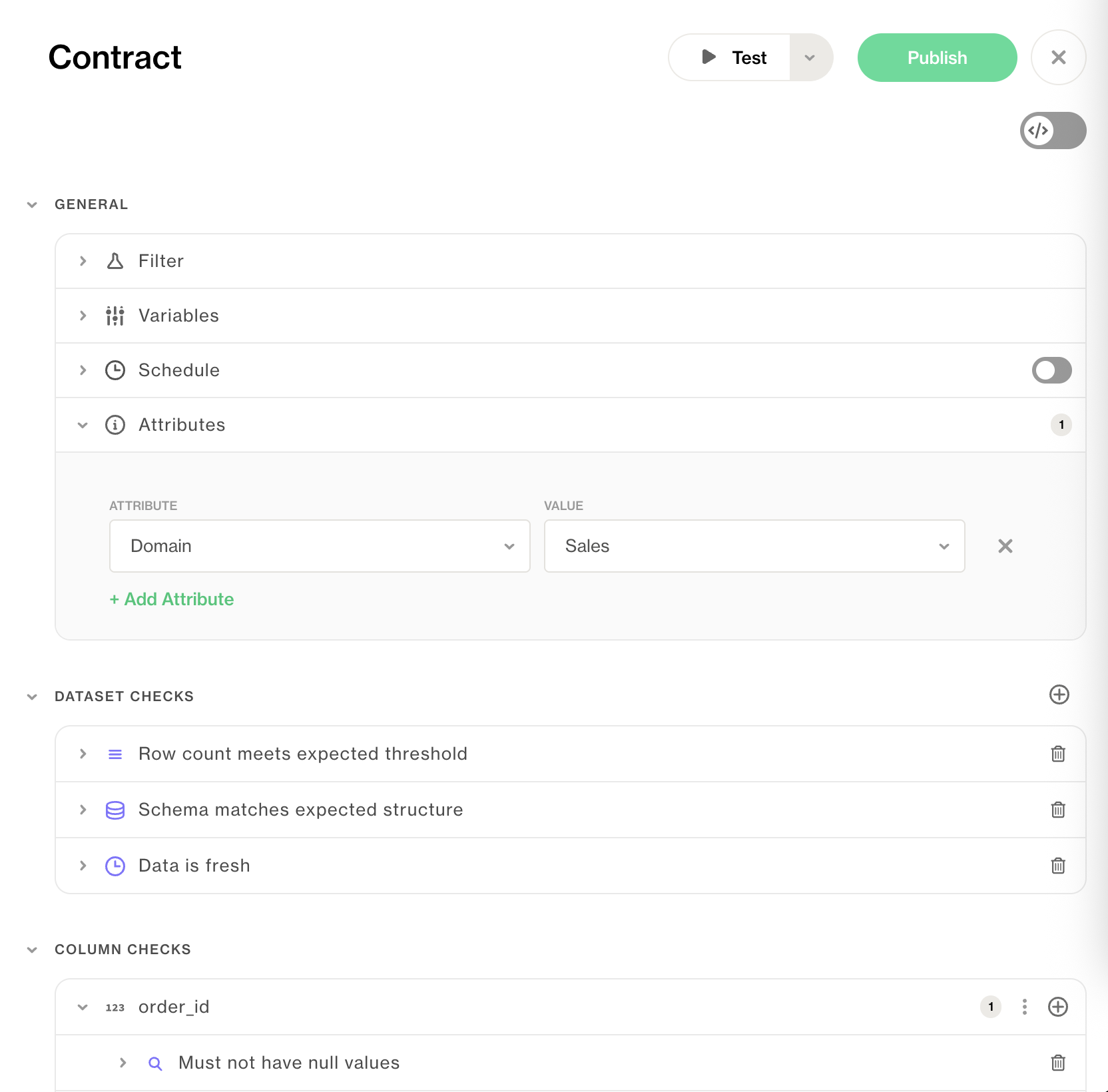
Task: Delete the Schema matches expected structure check
Action: coord(1058,810)
